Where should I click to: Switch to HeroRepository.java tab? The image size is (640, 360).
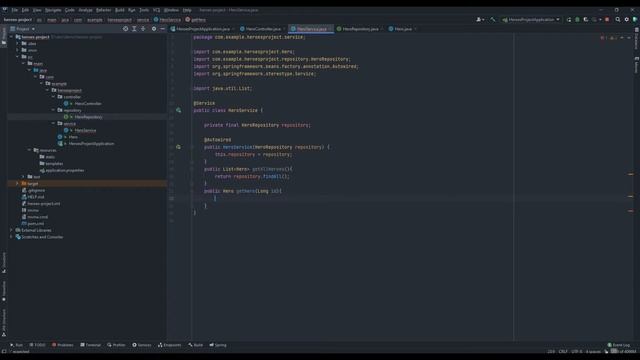(x=360, y=29)
